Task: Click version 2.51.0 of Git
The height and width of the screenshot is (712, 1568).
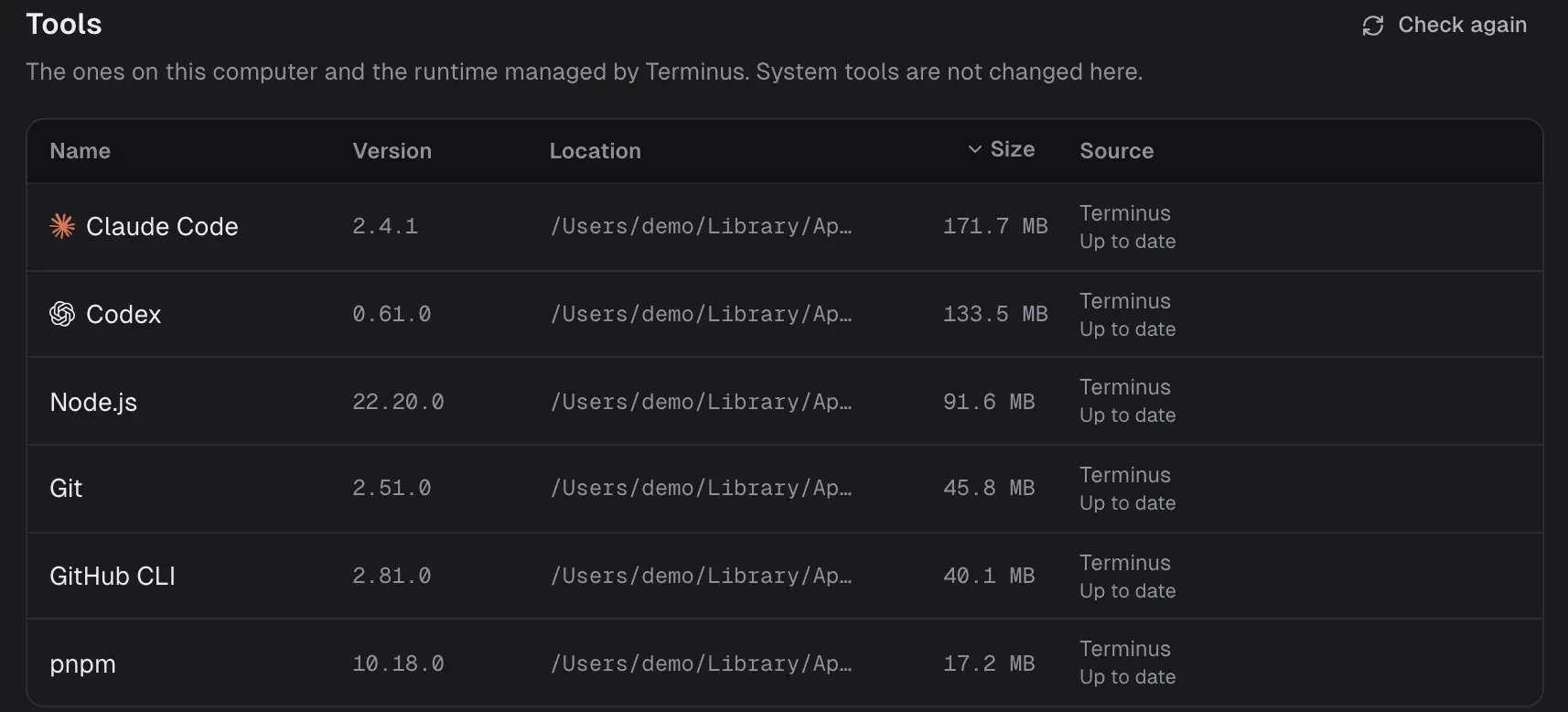Action: coord(392,488)
